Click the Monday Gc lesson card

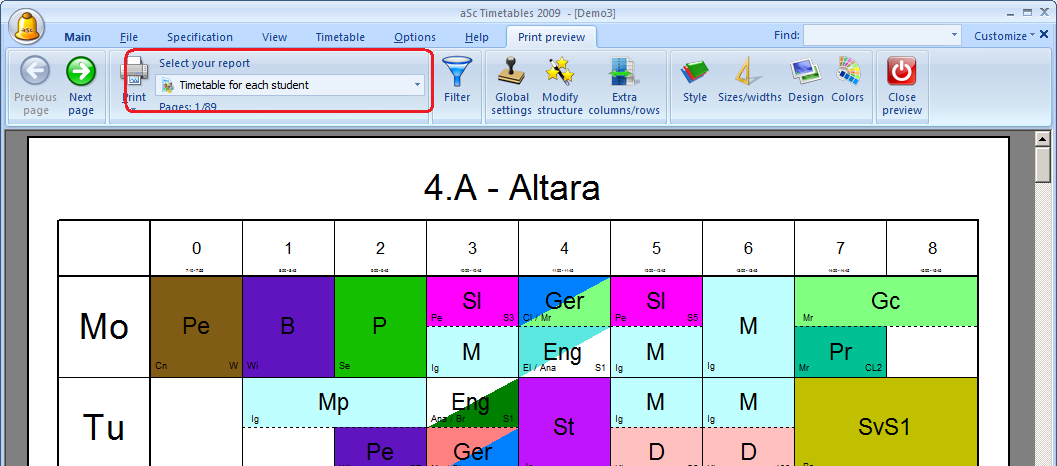885,301
